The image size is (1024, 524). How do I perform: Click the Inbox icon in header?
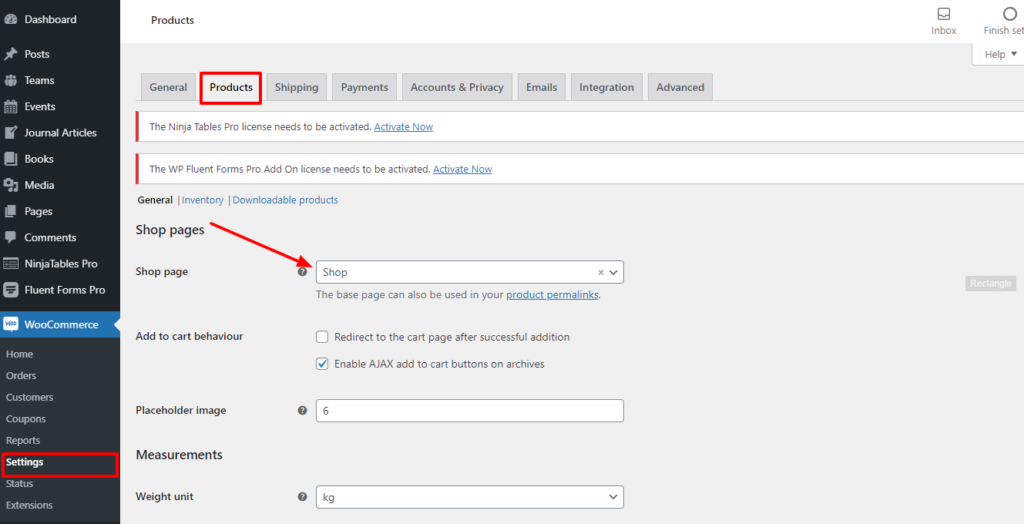tap(943, 14)
